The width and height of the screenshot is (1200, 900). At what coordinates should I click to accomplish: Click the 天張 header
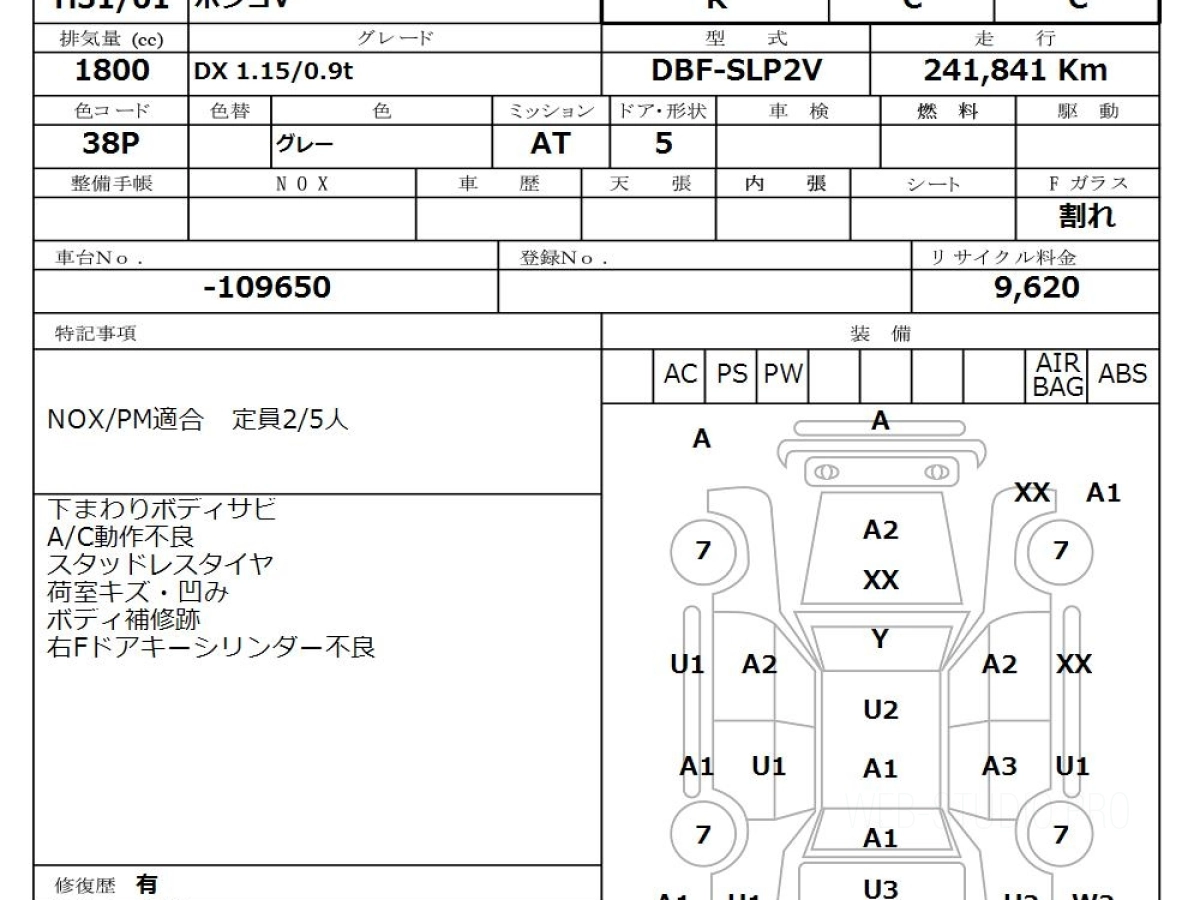[x=649, y=183]
